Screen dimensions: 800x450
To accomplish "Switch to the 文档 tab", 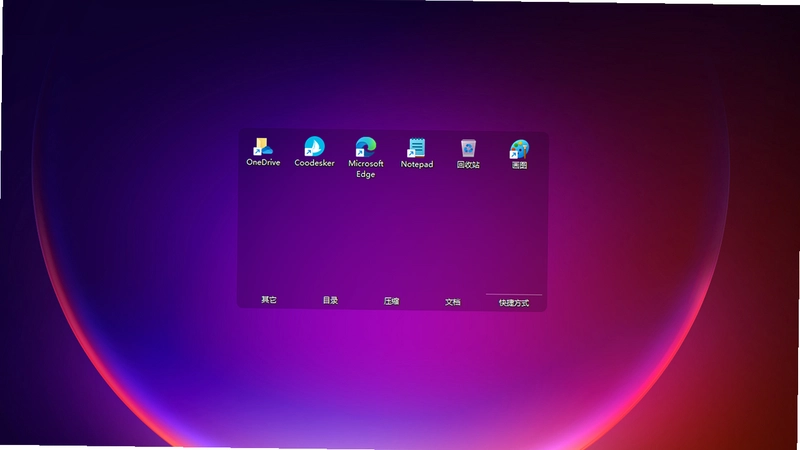I will (453, 302).
